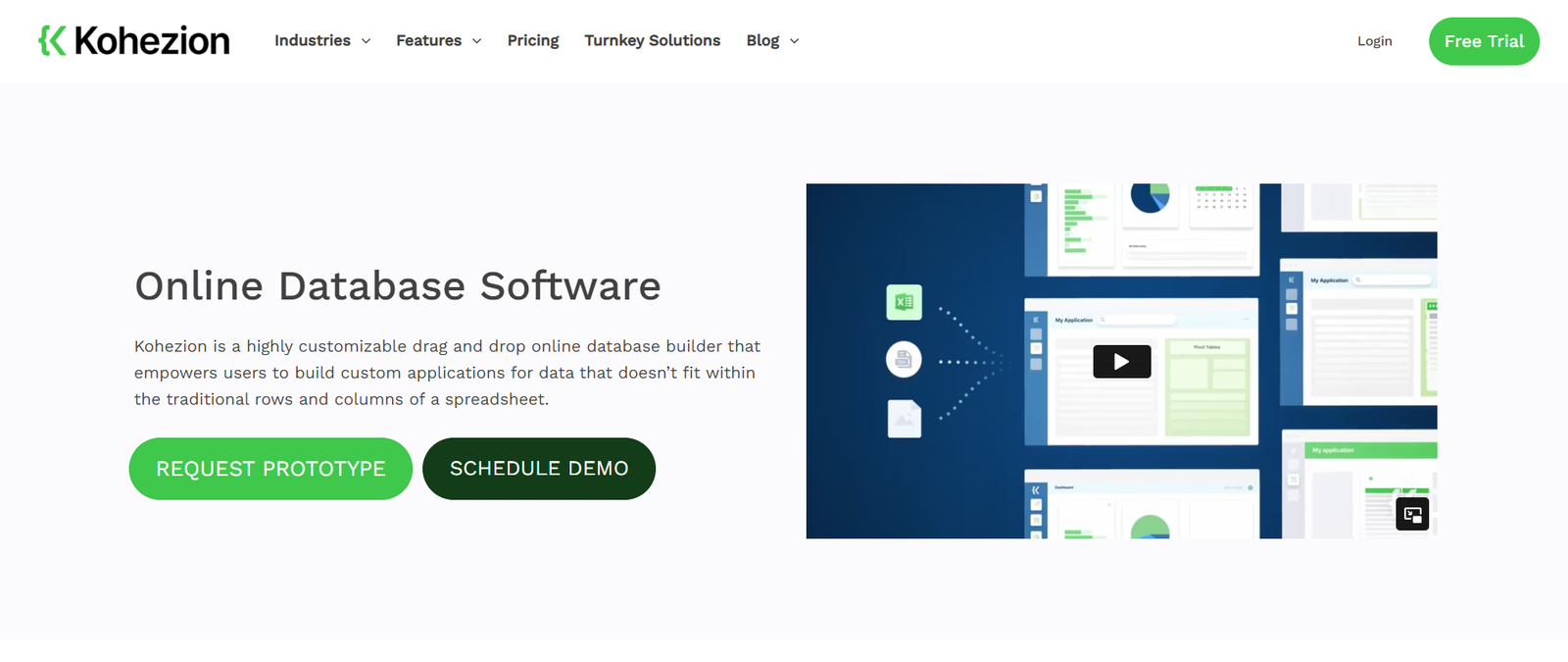
Task: Click the Request Prototype button
Action: [270, 469]
